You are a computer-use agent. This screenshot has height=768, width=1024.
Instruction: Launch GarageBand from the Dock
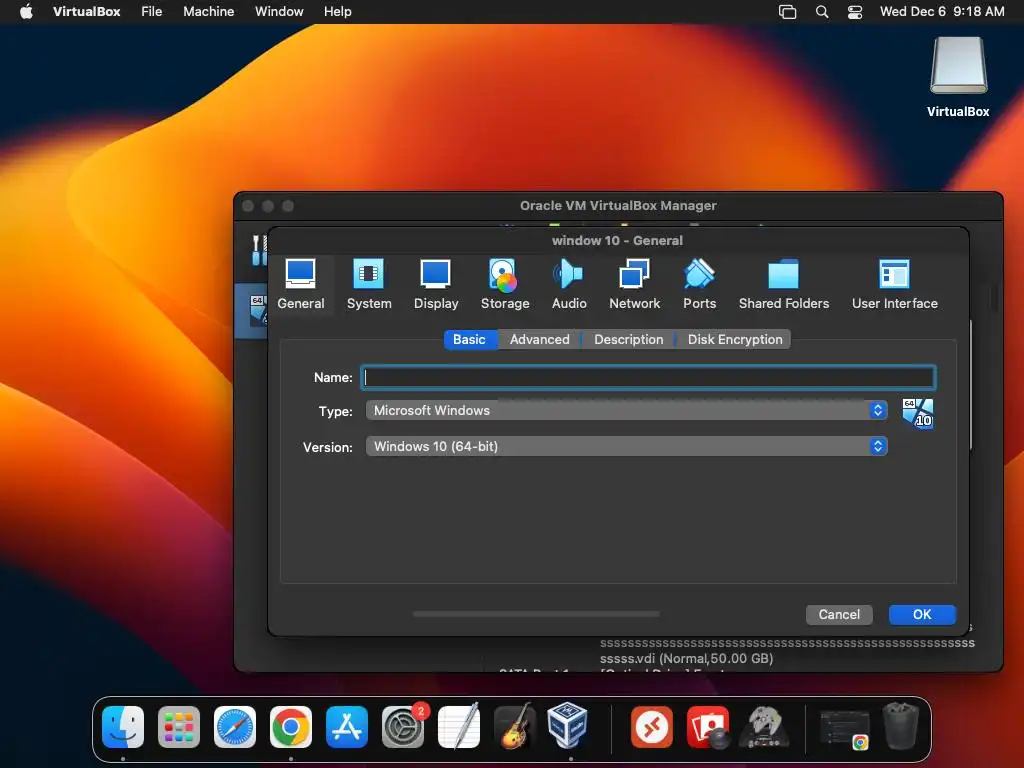pyautogui.click(x=515, y=726)
